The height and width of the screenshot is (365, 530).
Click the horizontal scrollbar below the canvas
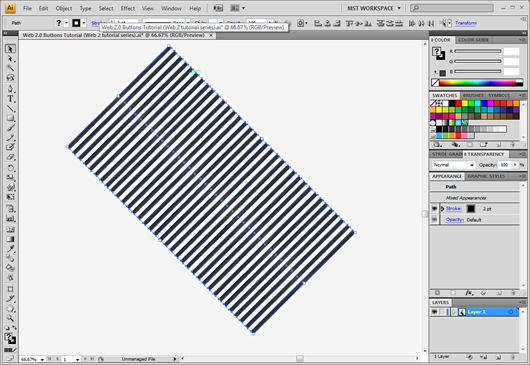tap(299, 359)
